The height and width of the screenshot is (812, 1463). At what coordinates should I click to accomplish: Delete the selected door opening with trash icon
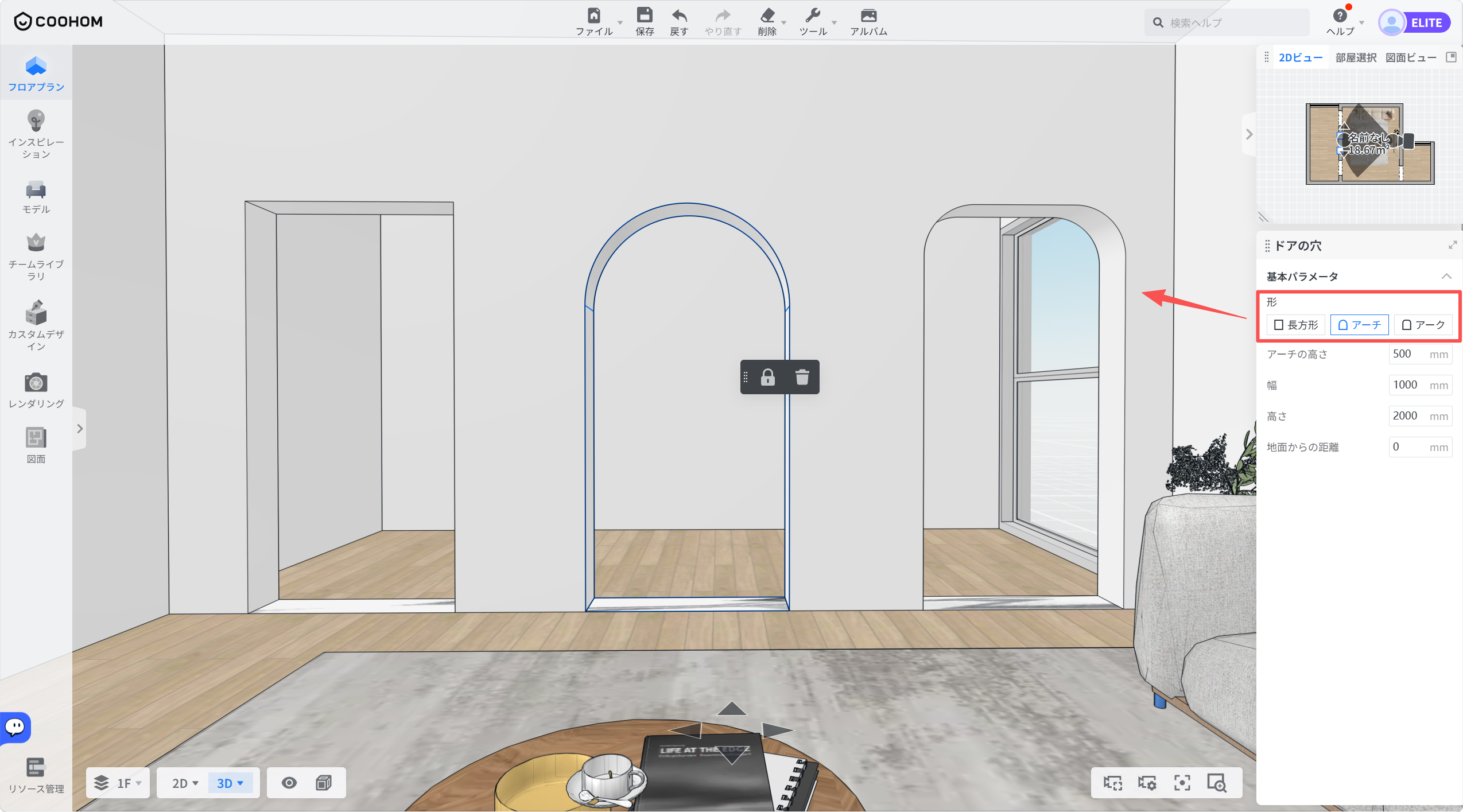802,377
